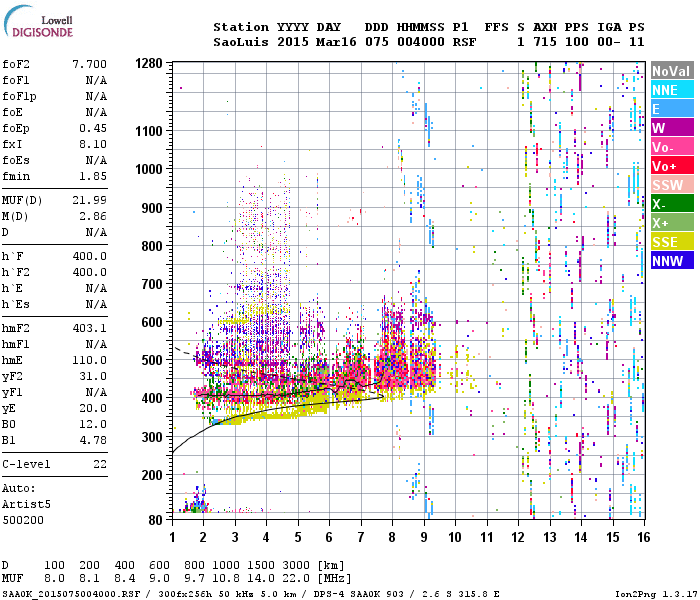The width and height of the screenshot is (700, 600).
Task: Click the foF2 value 7.700
Action: (x=89, y=64)
